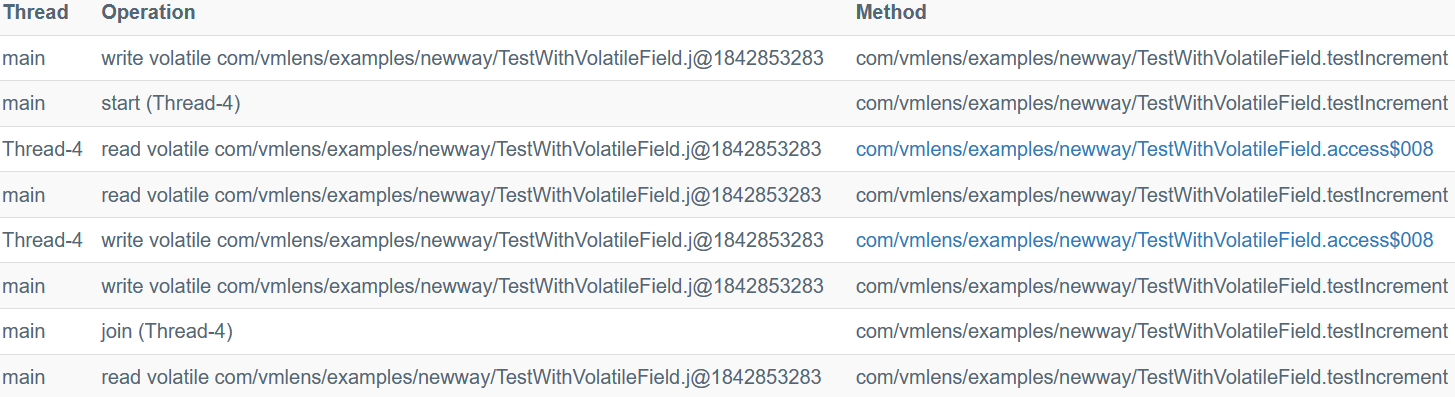Image resolution: width=1455 pixels, height=397 pixels.
Task: Select testIncrement method cell in start (Thread-4) row
Action: click(1152, 103)
